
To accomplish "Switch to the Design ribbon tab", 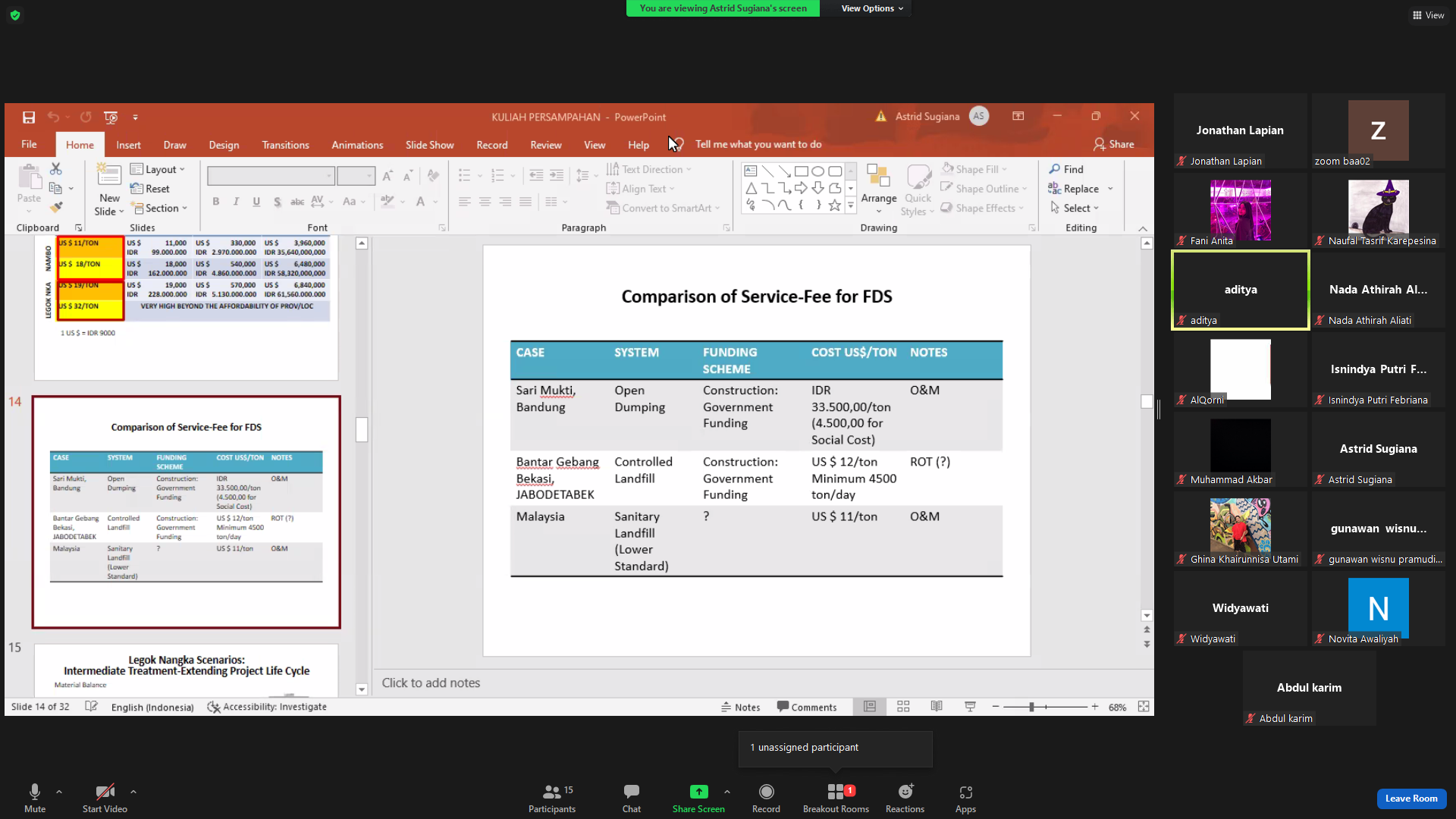I will 224,145.
